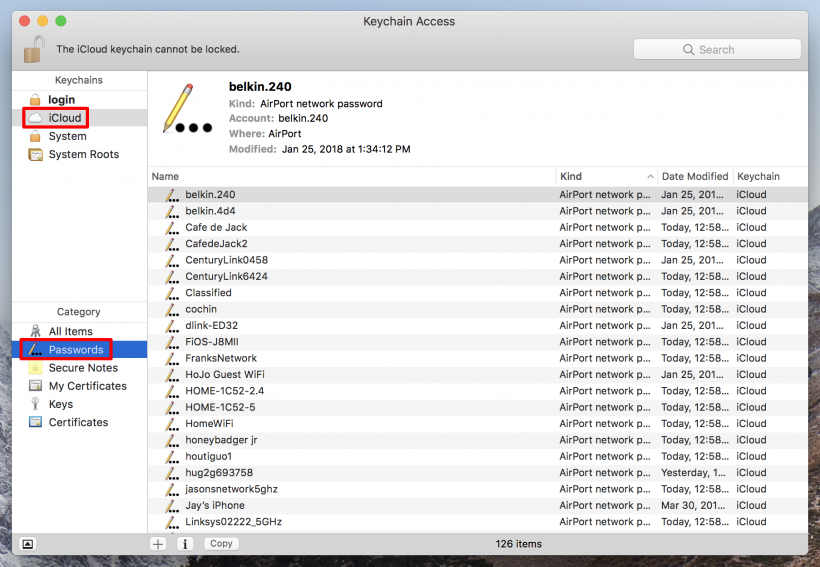Click the Kind column sort arrow
820x567 pixels.
click(x=650, y=177)
